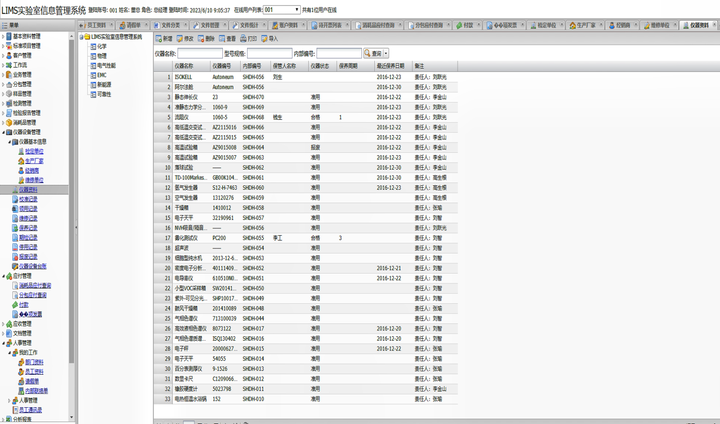Select the row with 内部编号 SHDH-010
Image resolution: width=720 pixels, height=424 pixels.
(x=305, y=399)
